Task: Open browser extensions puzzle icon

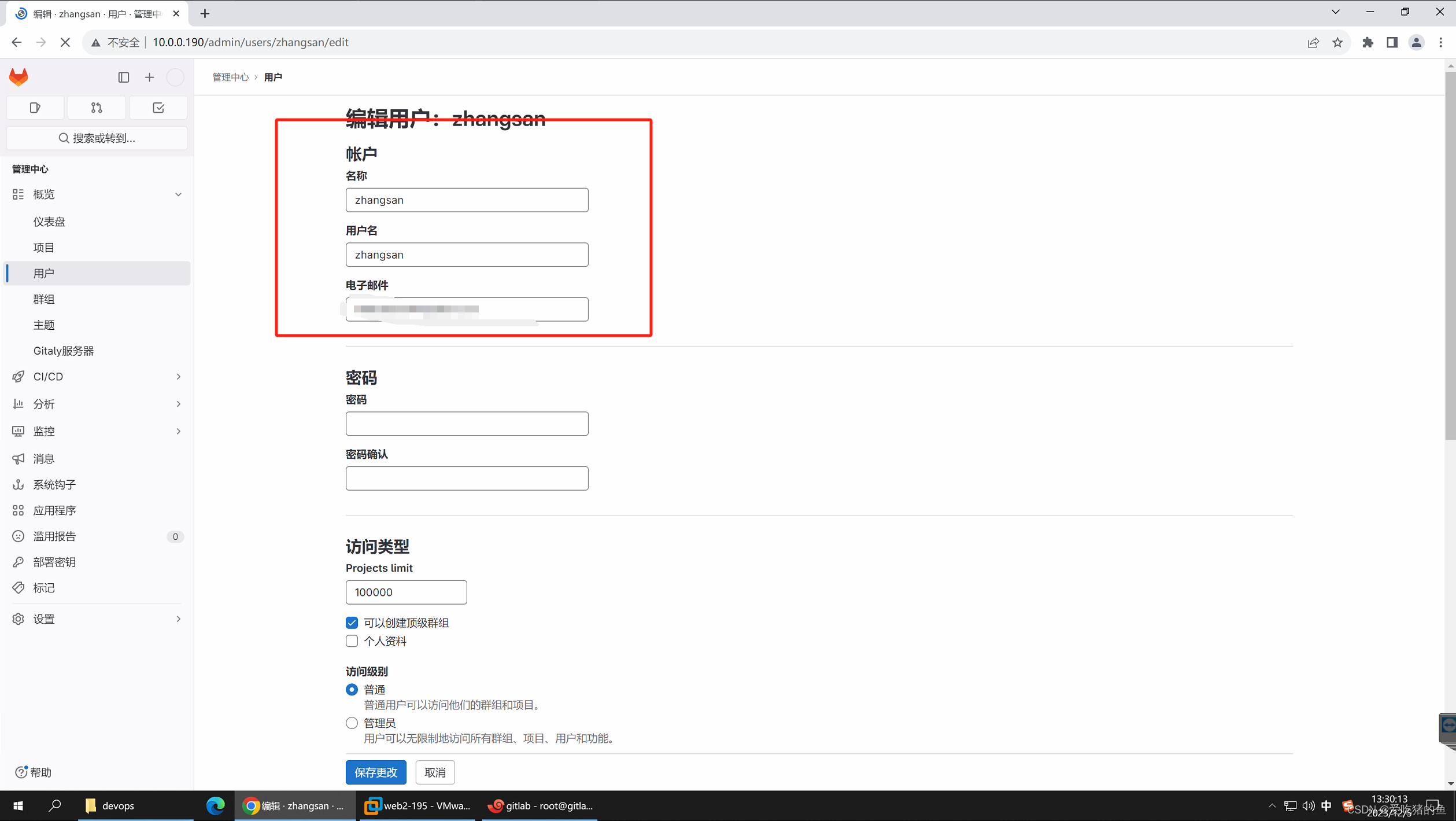Action: [x=1368, y=42]
